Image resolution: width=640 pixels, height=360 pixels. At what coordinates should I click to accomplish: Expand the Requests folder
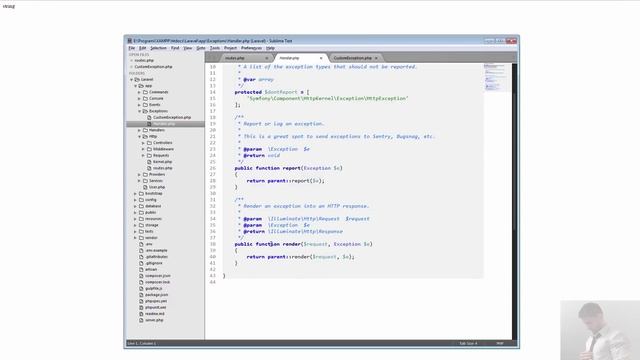point(143,156)
